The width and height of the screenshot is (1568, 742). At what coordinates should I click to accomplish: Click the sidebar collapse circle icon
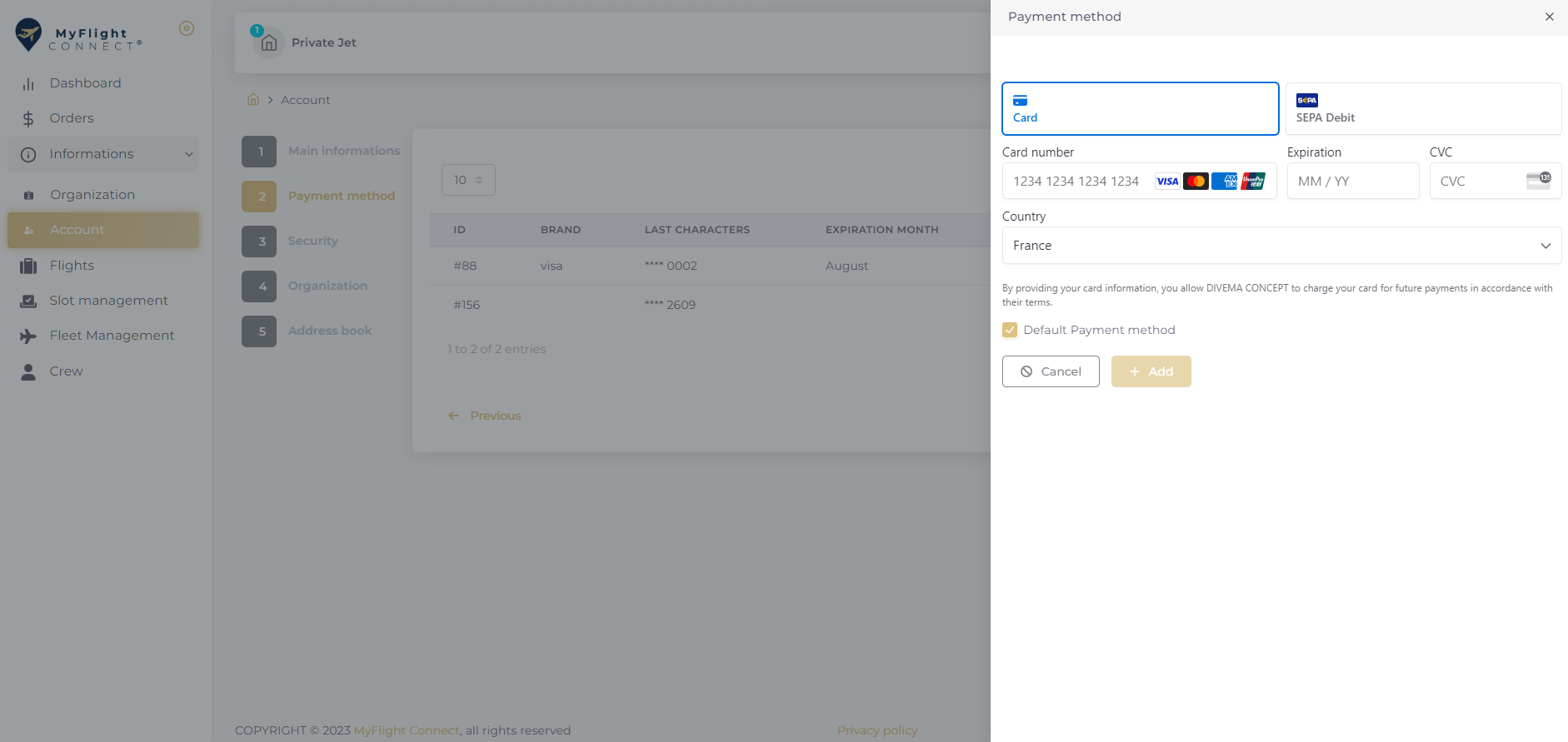187,28
